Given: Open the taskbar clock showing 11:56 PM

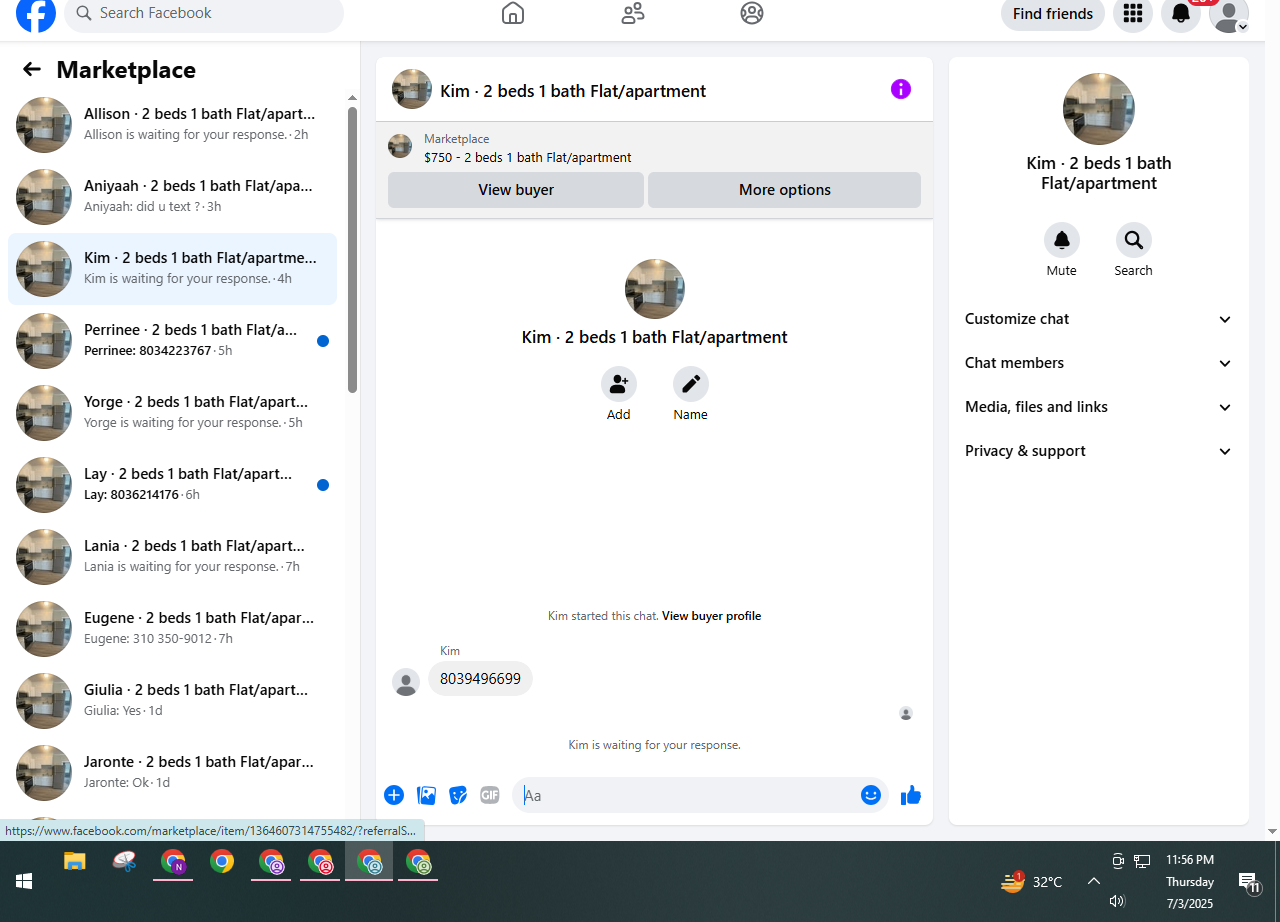Looking at the screenshot, I should [1190, 881].
